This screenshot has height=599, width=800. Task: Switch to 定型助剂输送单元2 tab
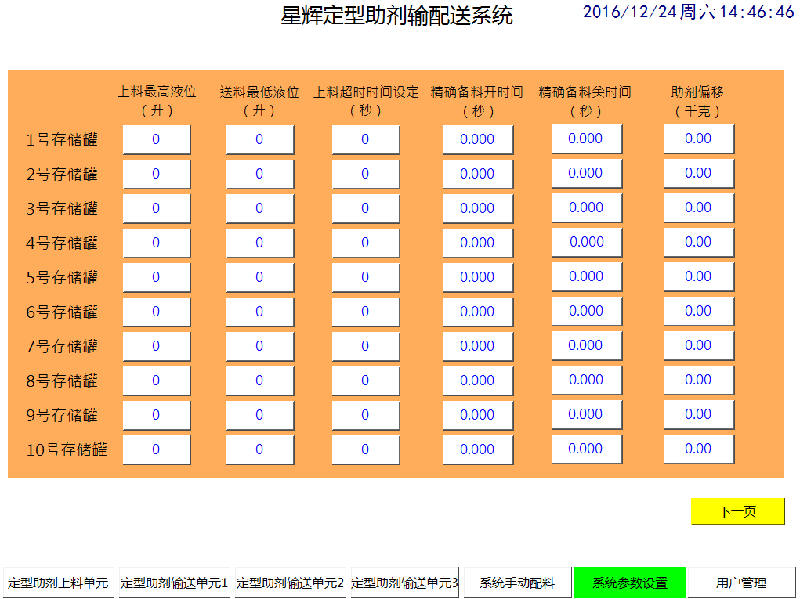coord(290,582)
